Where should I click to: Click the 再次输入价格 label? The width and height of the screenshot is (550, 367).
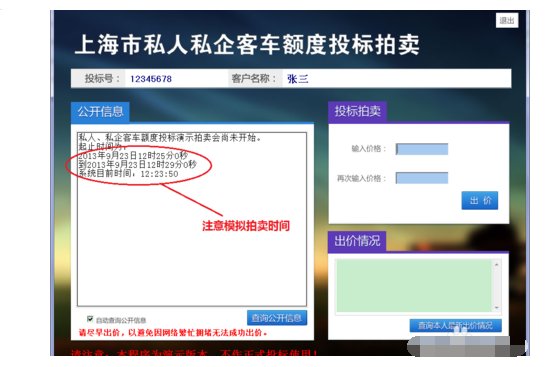coord(361,178)
